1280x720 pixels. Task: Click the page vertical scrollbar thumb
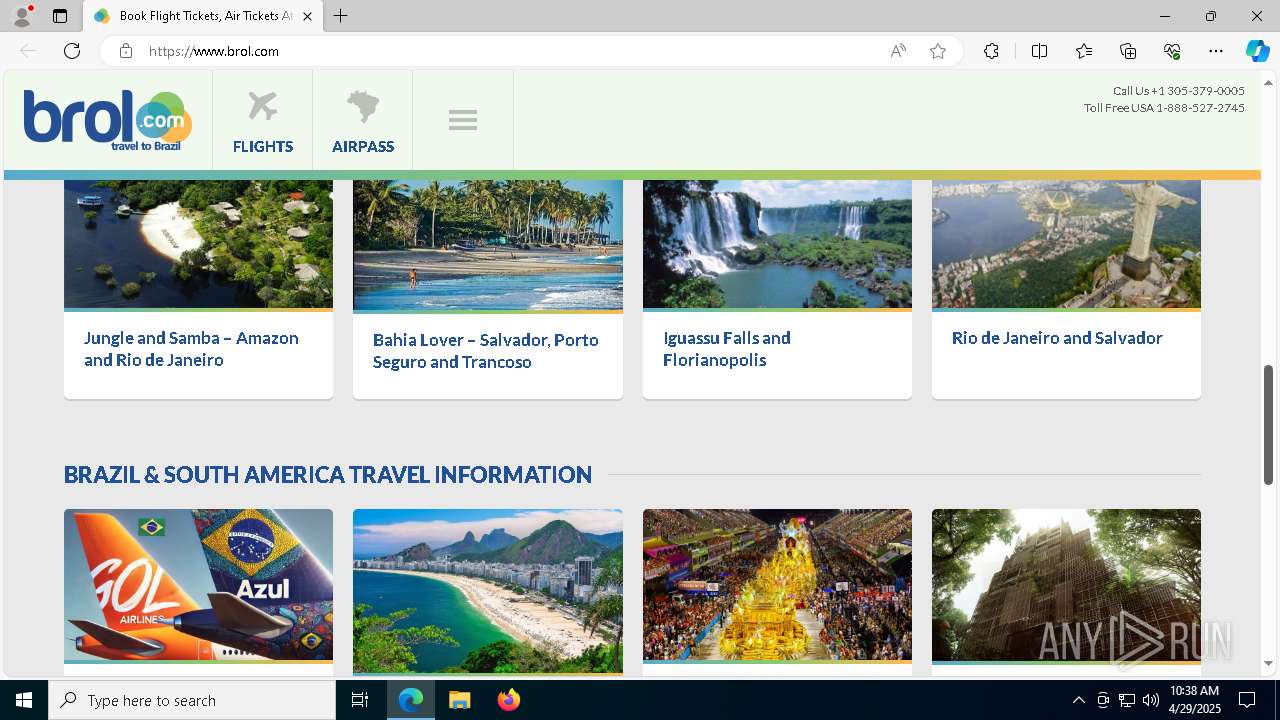(x=1269, y=424)
